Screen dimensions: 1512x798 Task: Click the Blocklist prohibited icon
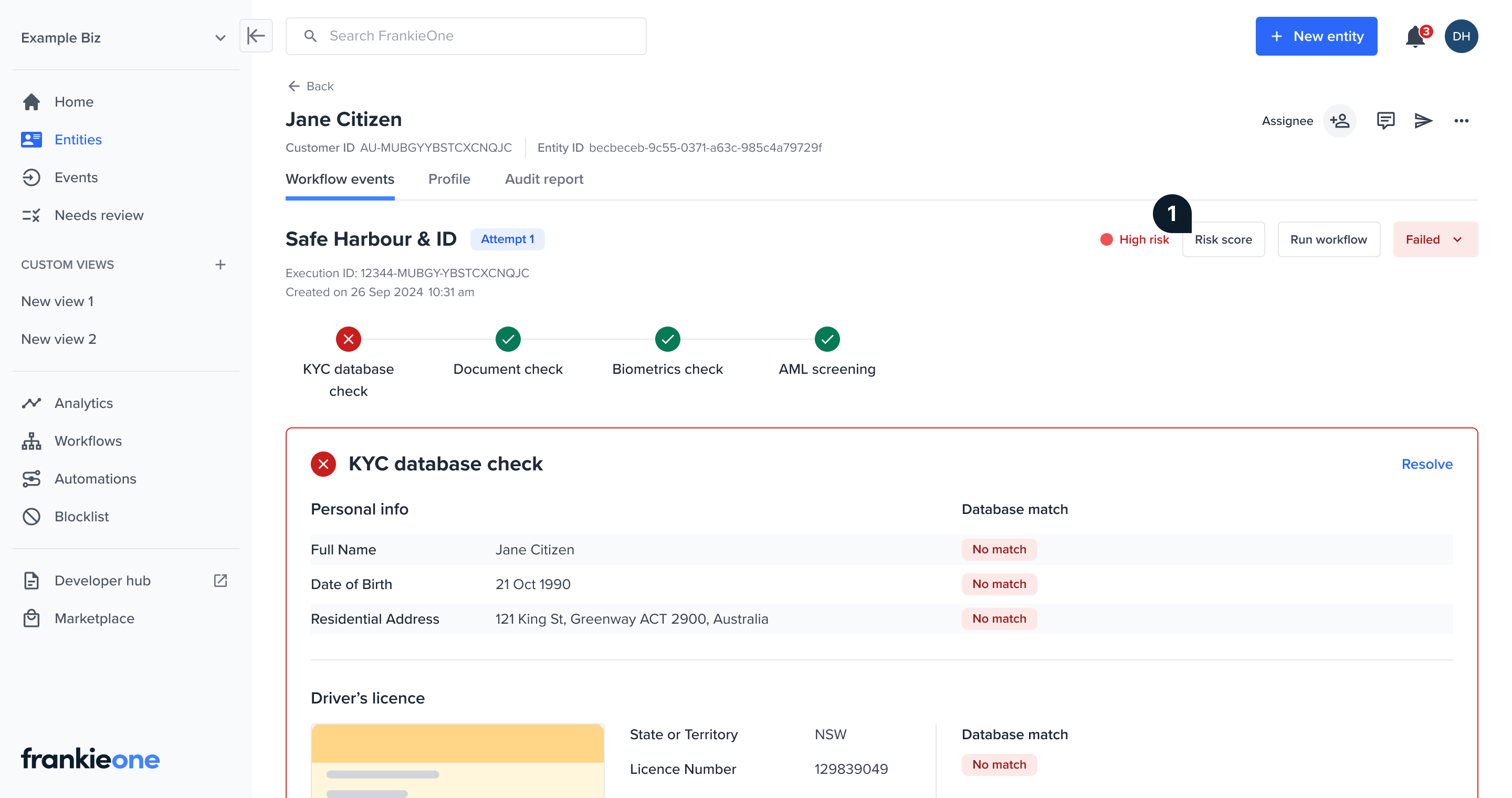tap(31, 517)
